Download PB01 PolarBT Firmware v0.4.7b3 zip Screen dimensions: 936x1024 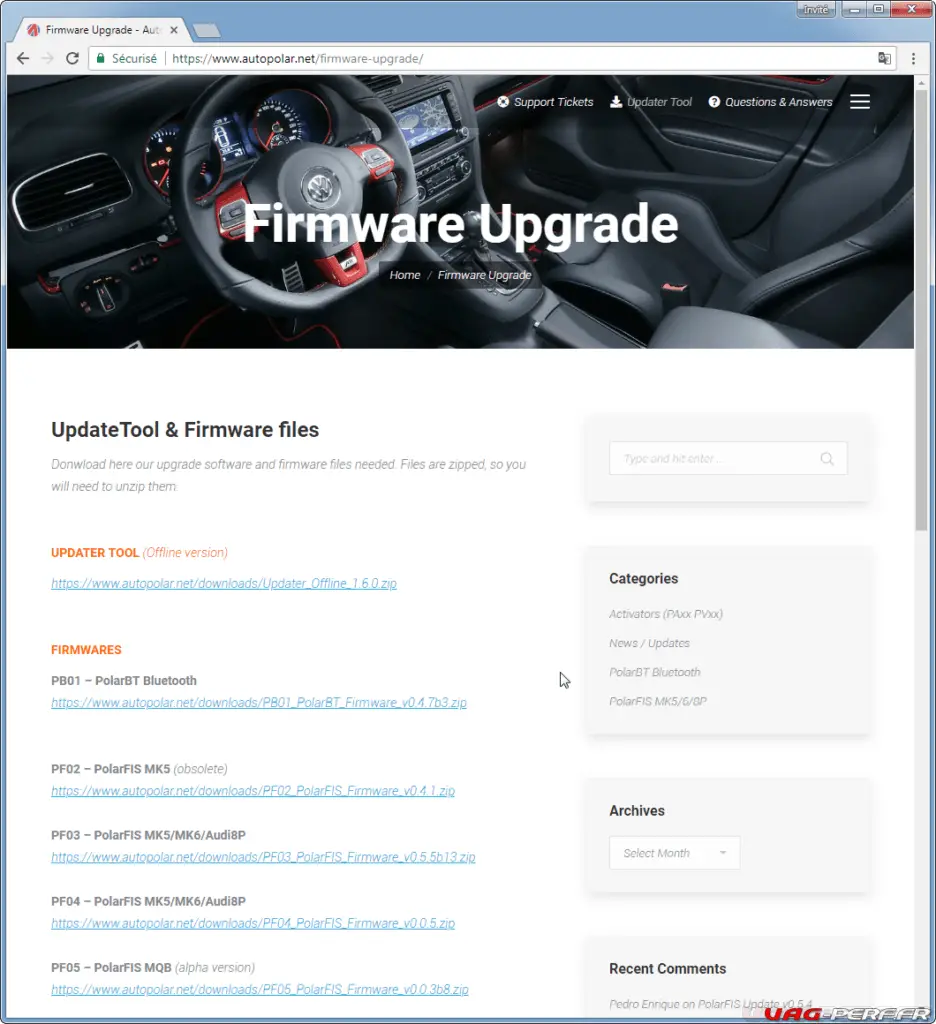tap(259, 703)
